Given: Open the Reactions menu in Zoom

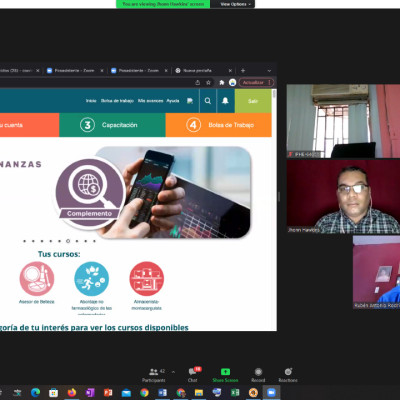Looking at the screenshot, I should [288, 375].
